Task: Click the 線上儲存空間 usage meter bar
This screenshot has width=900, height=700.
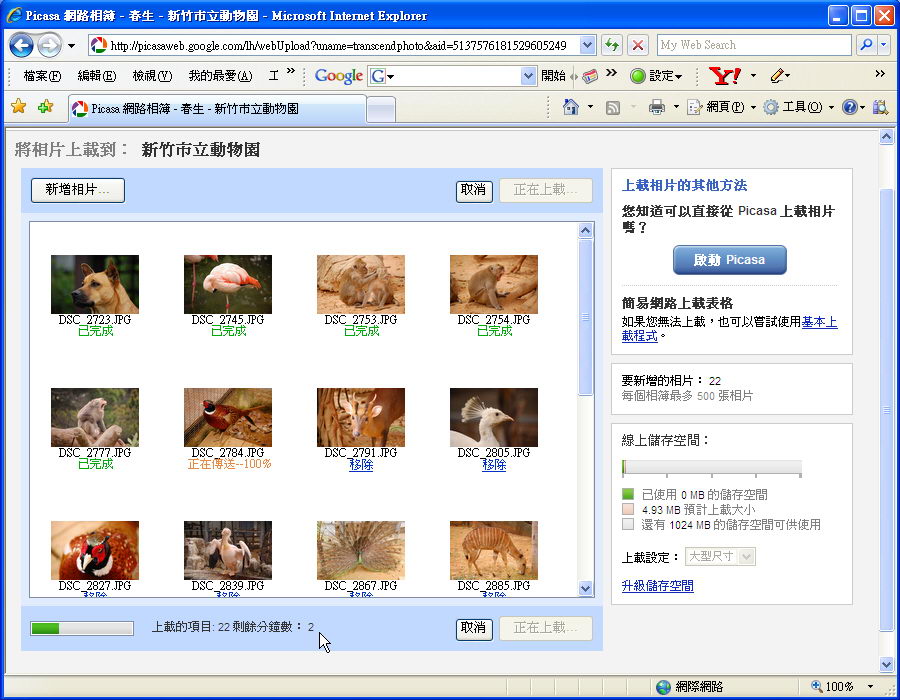Action: (712, 468)
